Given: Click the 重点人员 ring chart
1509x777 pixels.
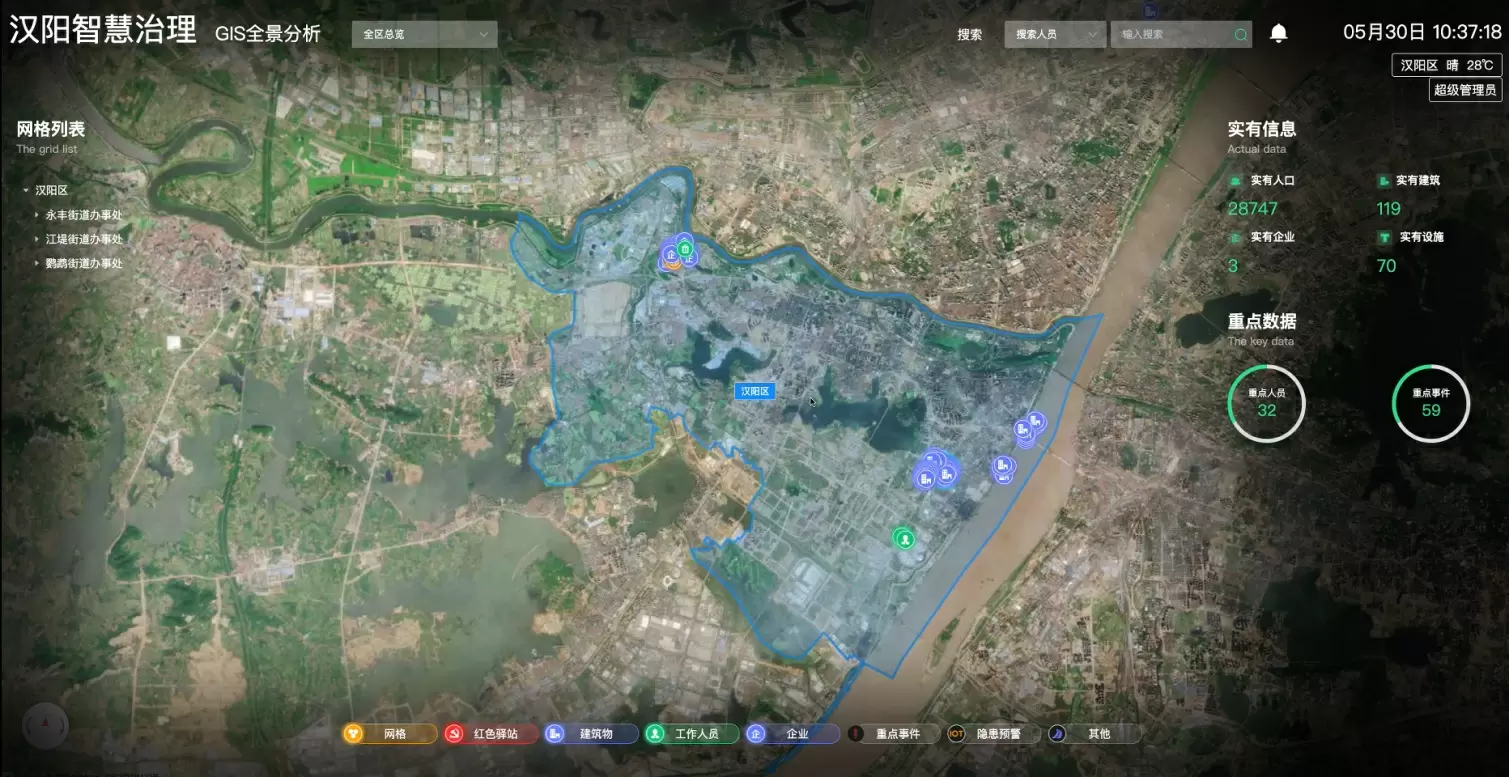Looking at the screenshot, I should (x=1266, y=403).
